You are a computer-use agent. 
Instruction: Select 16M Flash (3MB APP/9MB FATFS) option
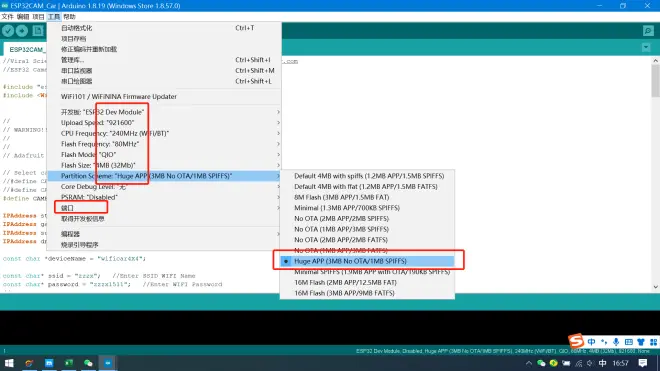tap(367, 293)
